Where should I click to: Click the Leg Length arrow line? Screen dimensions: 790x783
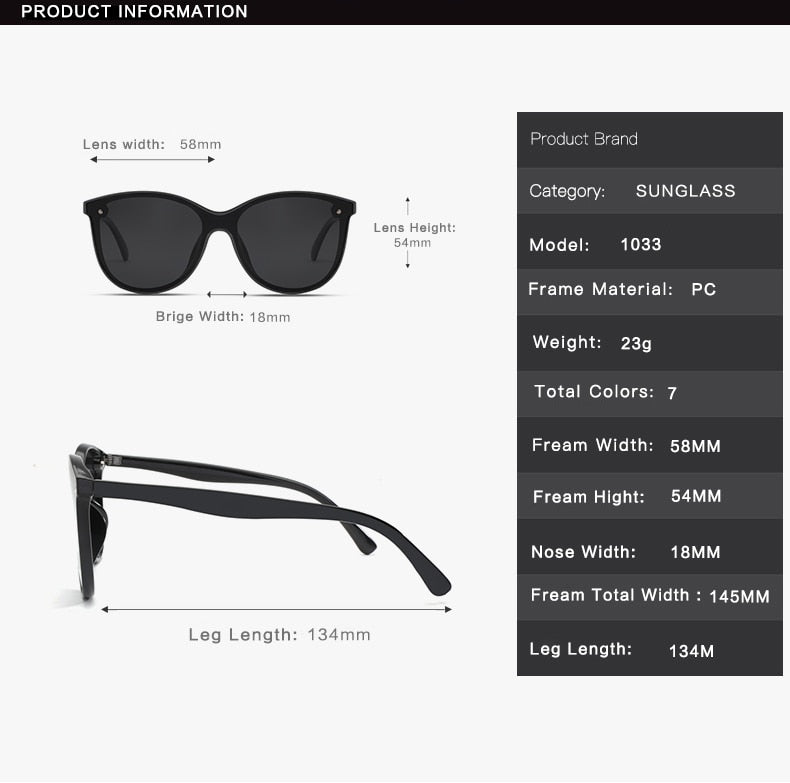[x=276, y=610]
